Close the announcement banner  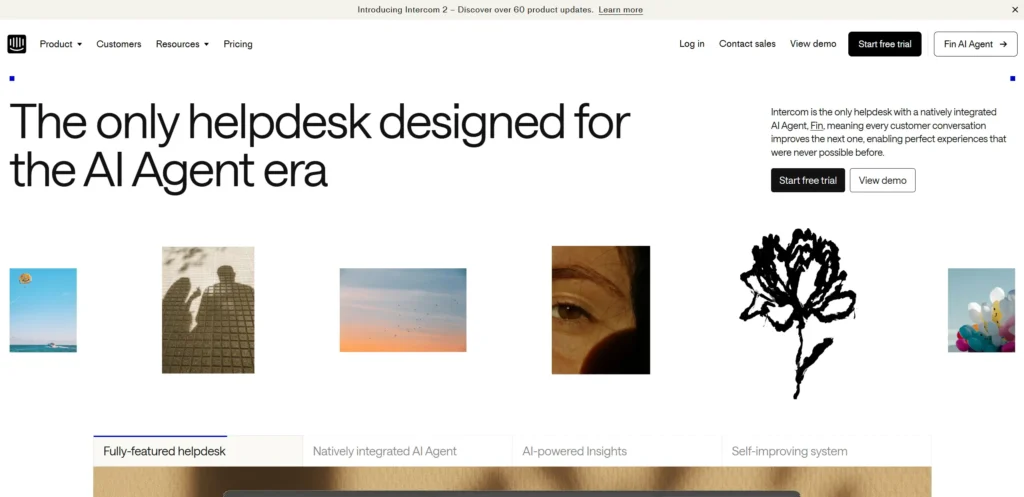[x=1014, y=10]
